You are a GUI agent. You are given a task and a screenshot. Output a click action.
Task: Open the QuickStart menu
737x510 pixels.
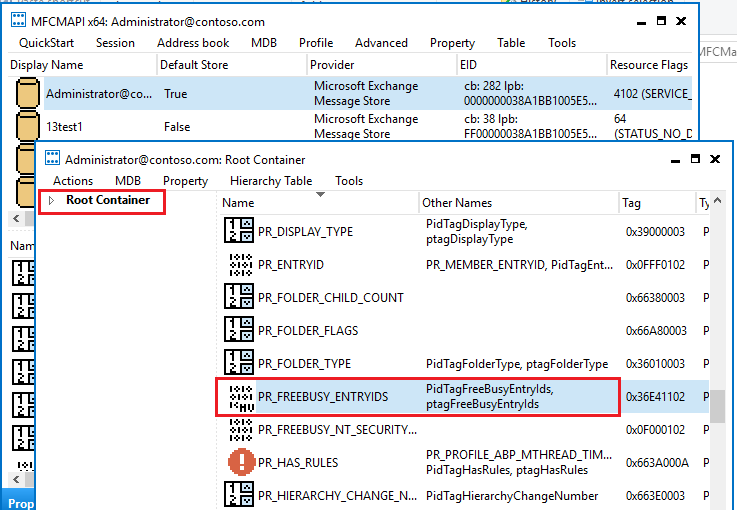click(47, 43)
